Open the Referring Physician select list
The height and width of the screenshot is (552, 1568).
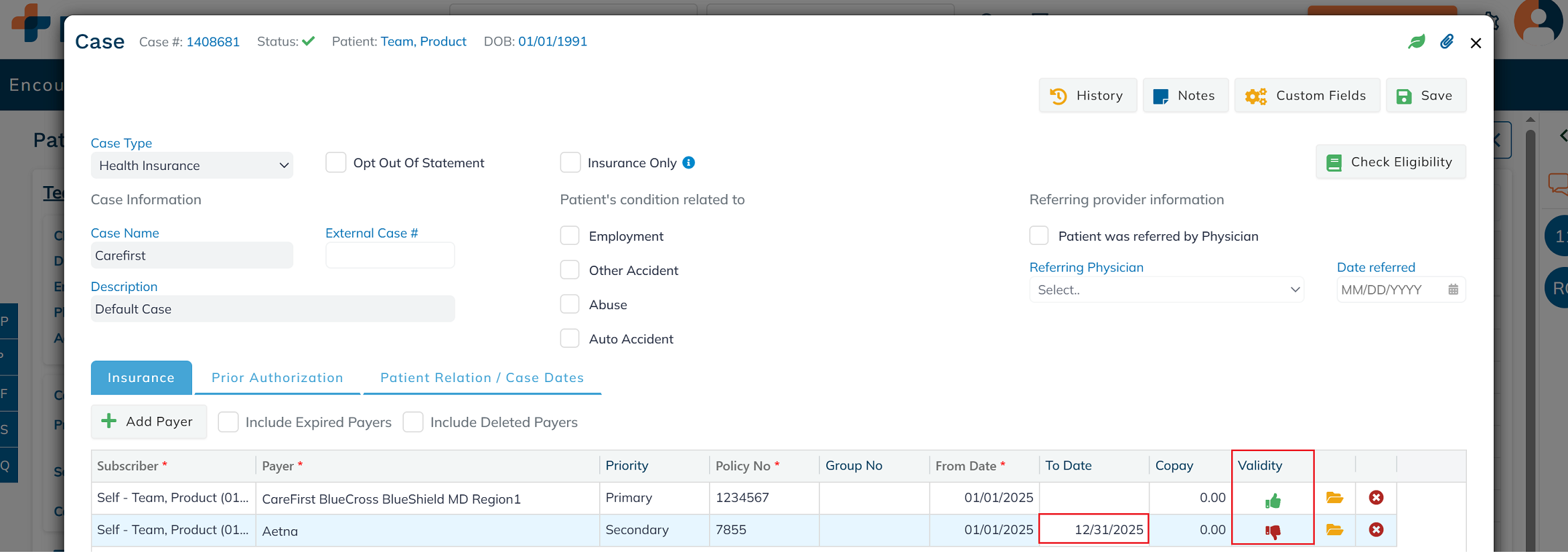click(1166, 290)
